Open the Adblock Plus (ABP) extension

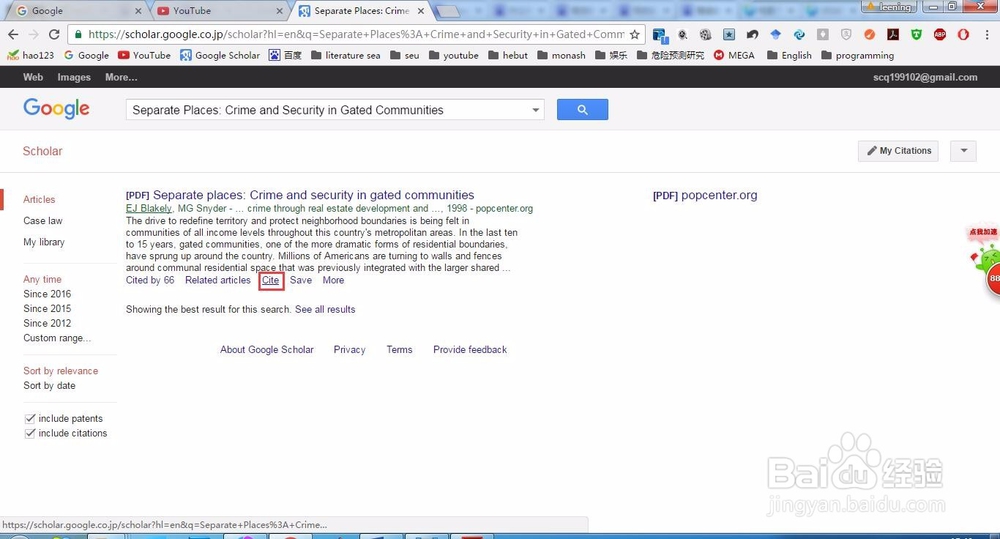pos(940,34)
